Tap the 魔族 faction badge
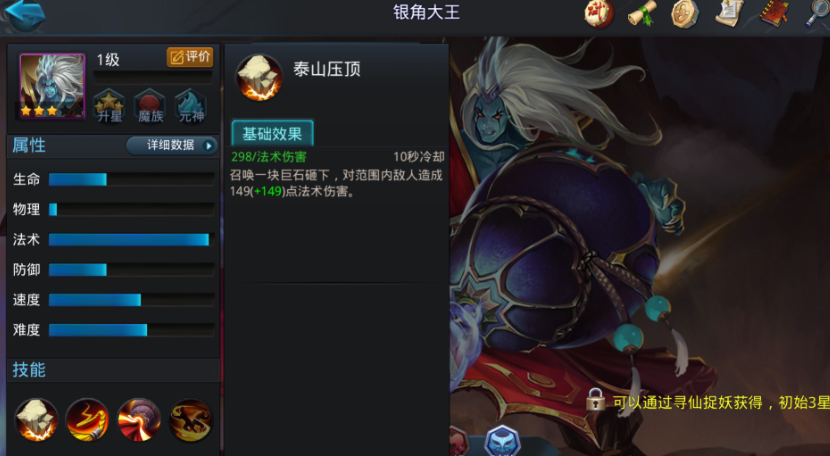This screenshot has width=830, height=456. [x=150, y=106]
